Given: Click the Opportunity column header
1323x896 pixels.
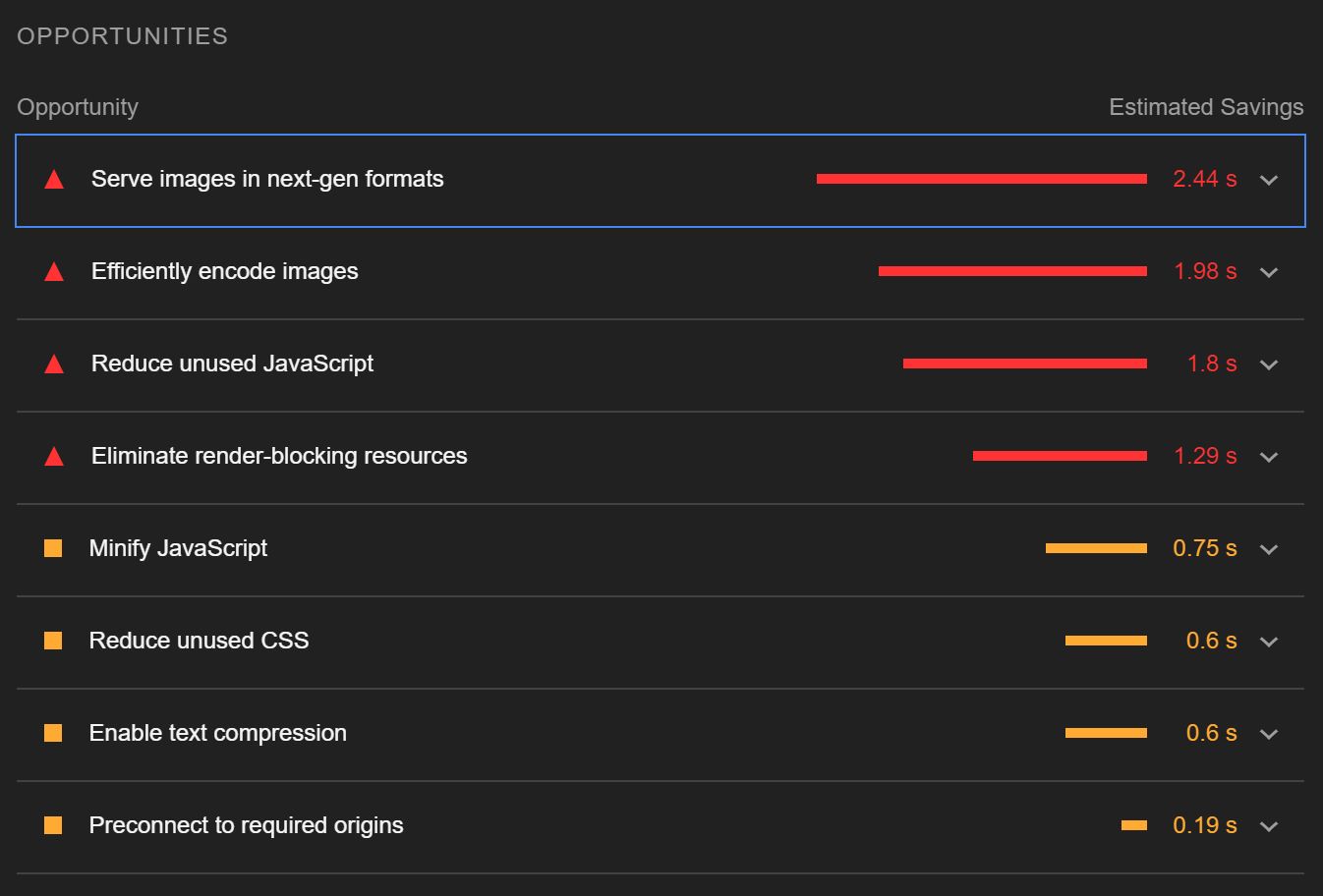Looking at the screenshot, I should point(78,107).
